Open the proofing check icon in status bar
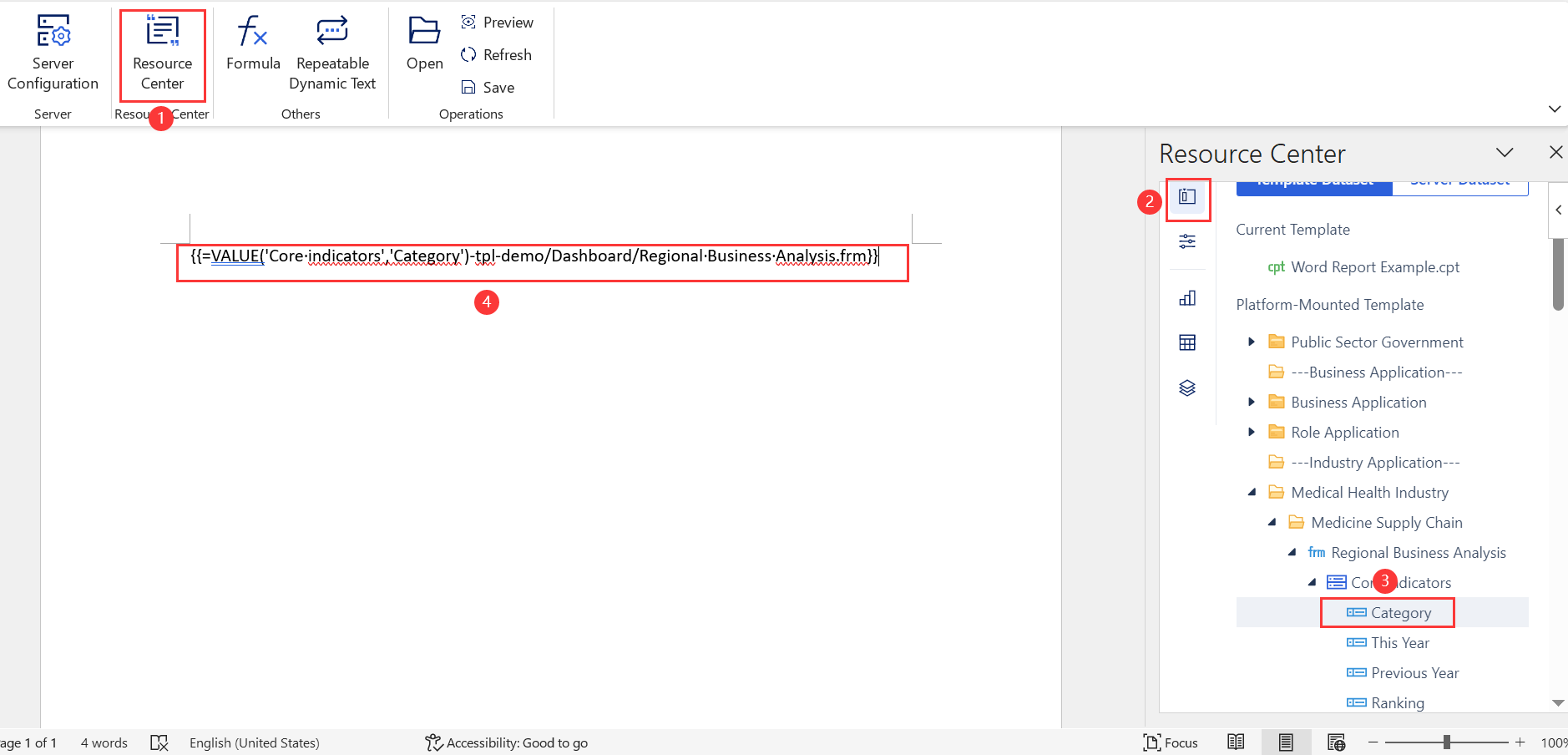Screen dimensions: 1568x755 159,742
